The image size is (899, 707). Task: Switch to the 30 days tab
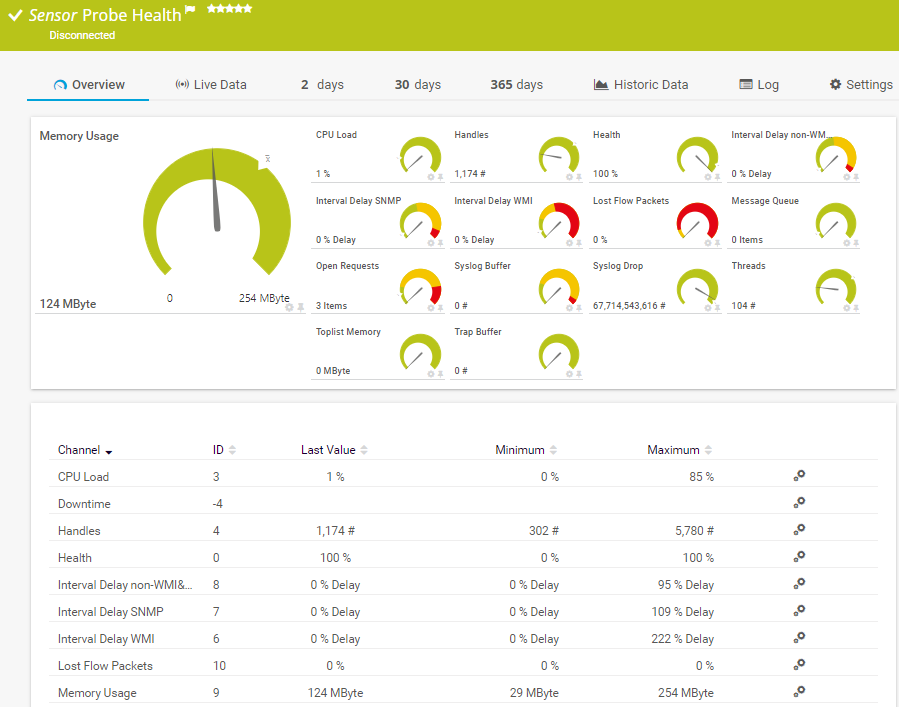[417, 84]
